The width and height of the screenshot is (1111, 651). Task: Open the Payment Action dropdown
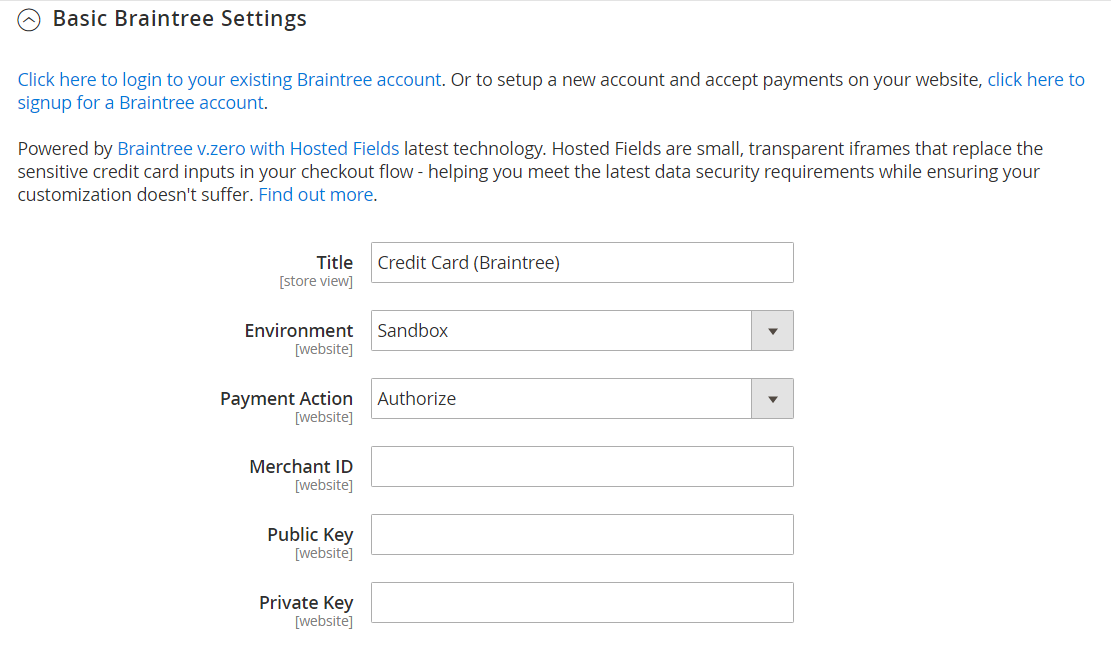pos(582,399)
